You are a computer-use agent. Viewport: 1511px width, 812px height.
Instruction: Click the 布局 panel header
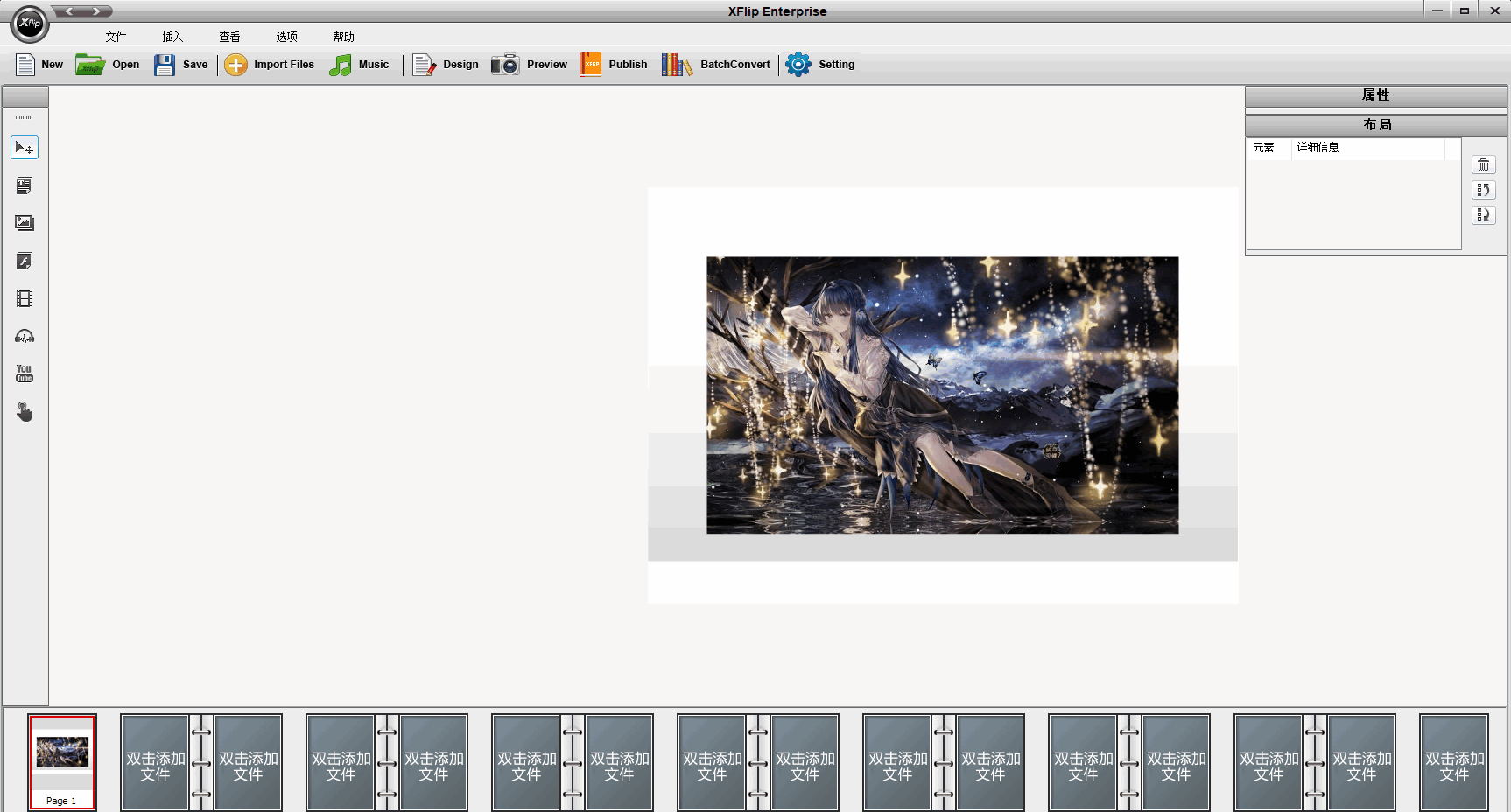[1376, 124]
